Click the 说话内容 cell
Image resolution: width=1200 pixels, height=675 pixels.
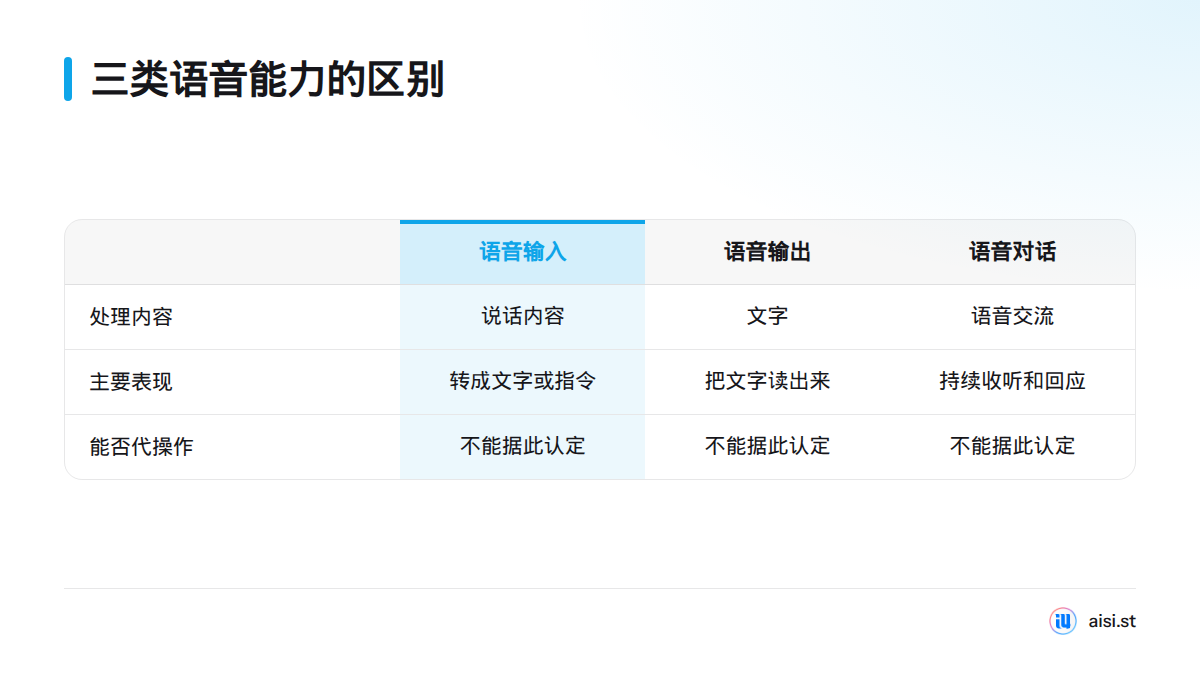[523, 317]
